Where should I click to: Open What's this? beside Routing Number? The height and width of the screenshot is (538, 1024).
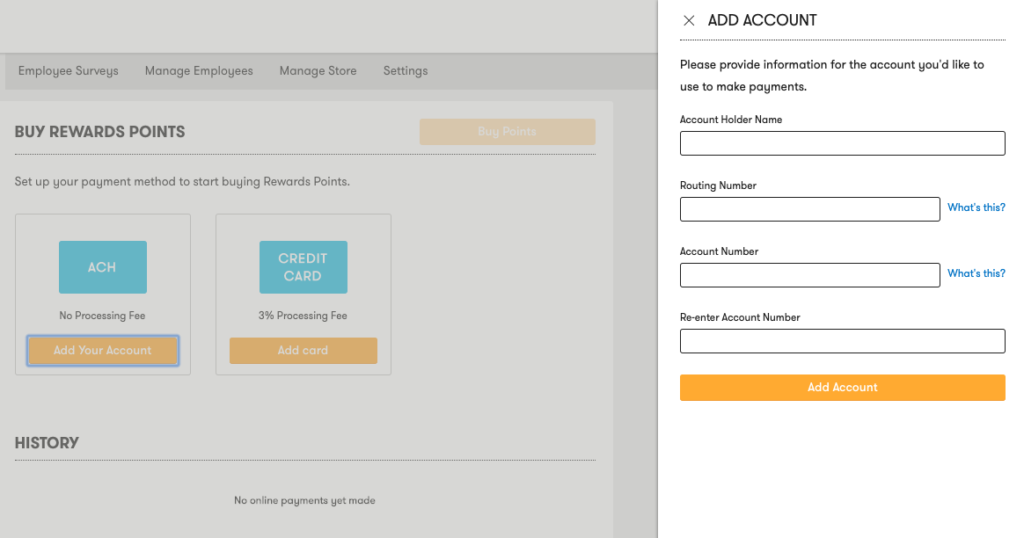tap(976, 208)
